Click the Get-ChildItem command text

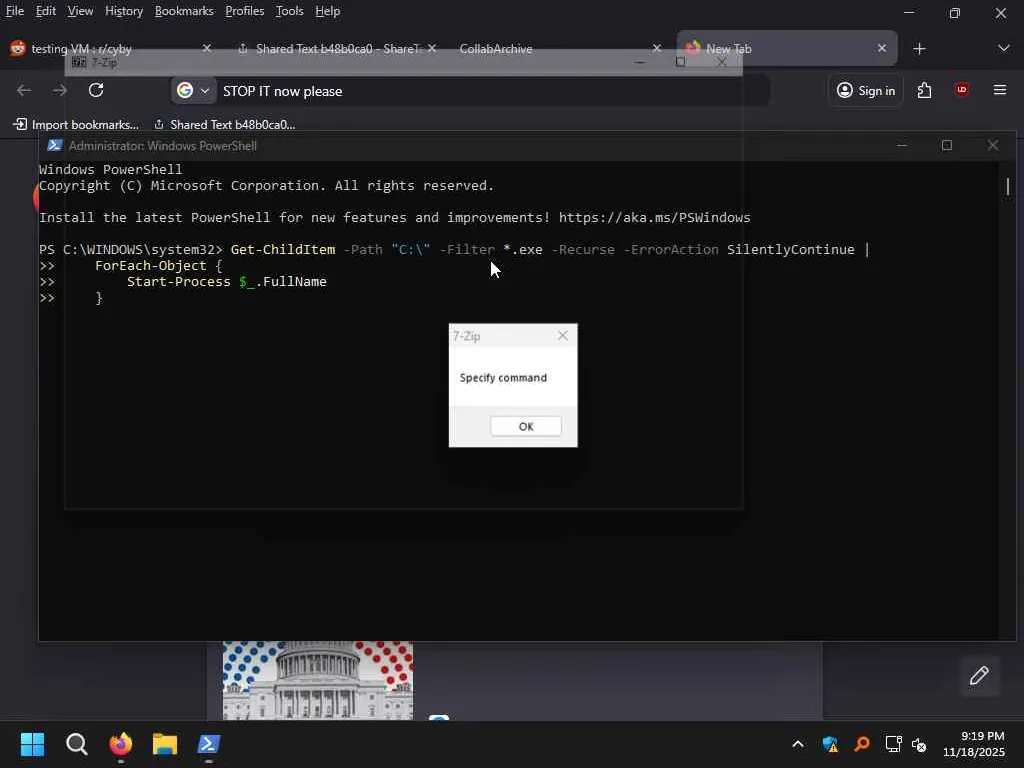pos(283,249)
